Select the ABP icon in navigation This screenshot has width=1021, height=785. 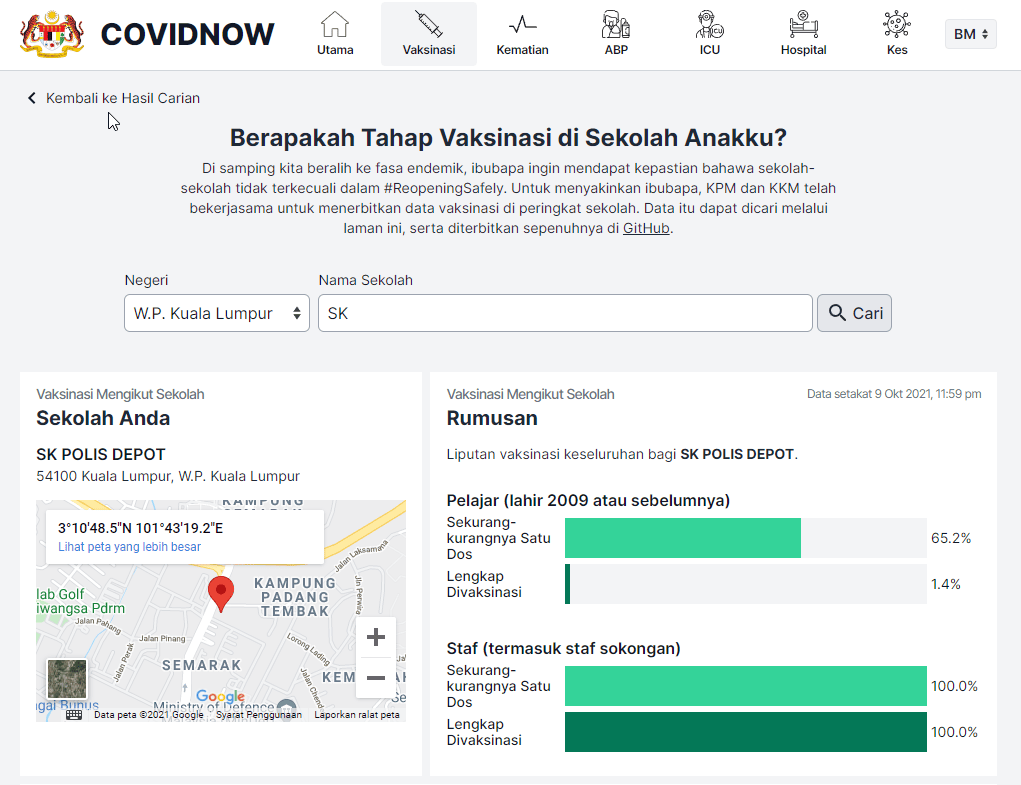click(x=615, y=22)
